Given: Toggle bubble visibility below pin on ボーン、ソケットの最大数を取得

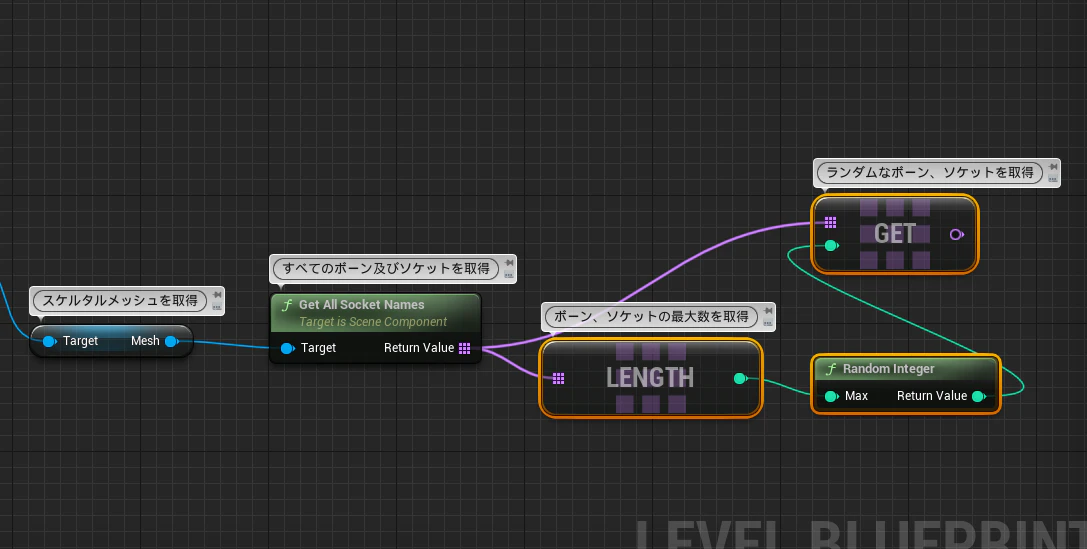Looking at the screenshot, I should pos(768,323).
